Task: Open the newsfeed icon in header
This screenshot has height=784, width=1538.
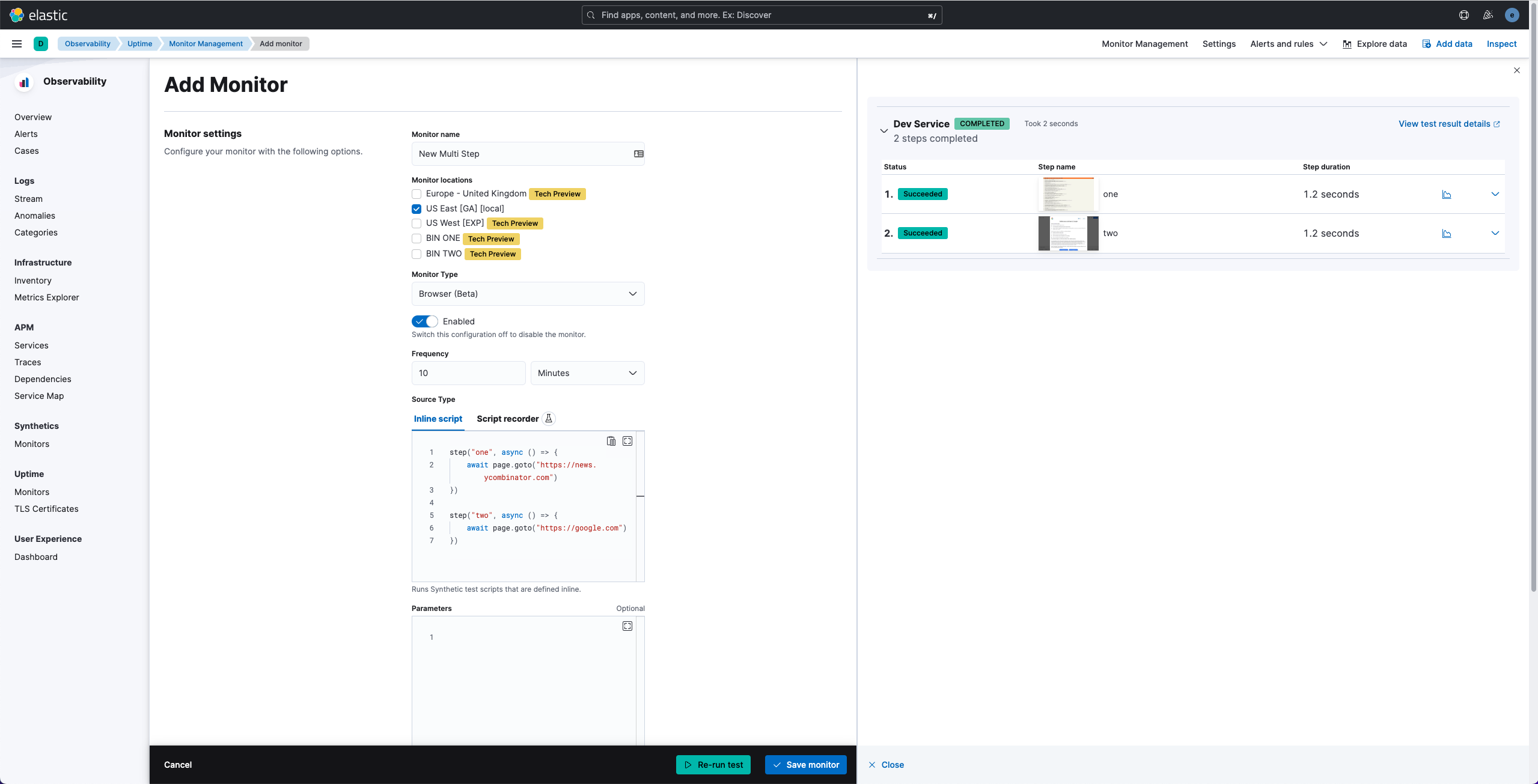Action: (1488, 15)
